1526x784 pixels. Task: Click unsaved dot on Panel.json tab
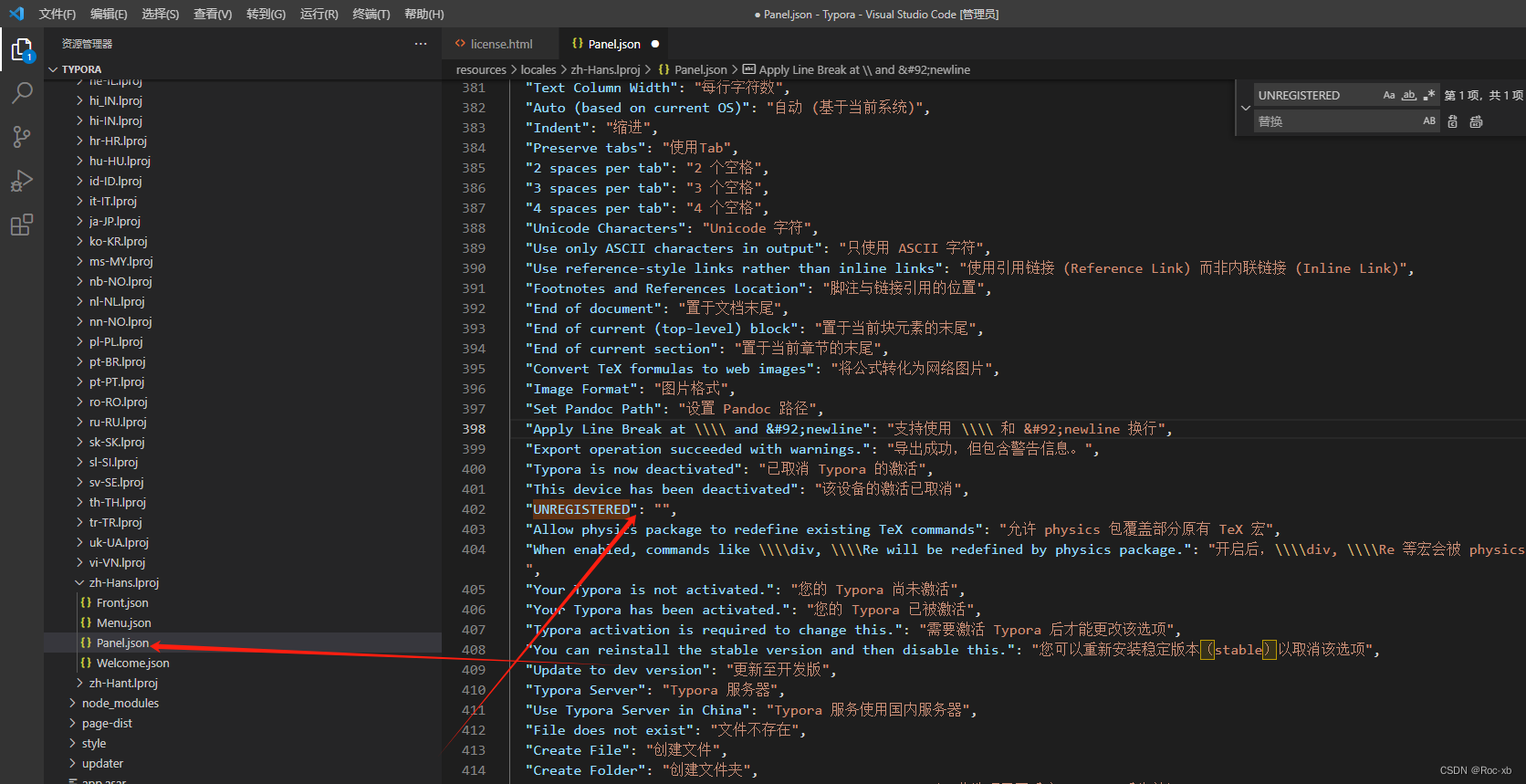click(x=654, y=44)
